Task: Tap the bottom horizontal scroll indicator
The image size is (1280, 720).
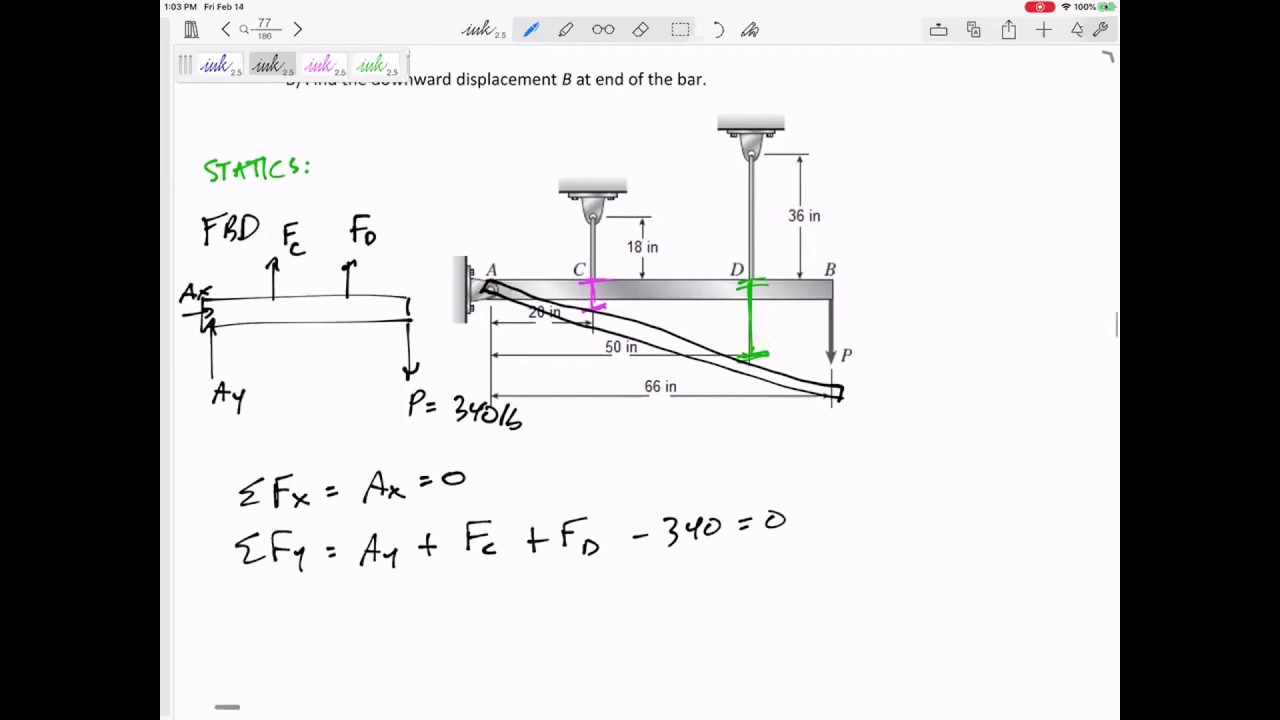Action: click(x=227, y=707)
